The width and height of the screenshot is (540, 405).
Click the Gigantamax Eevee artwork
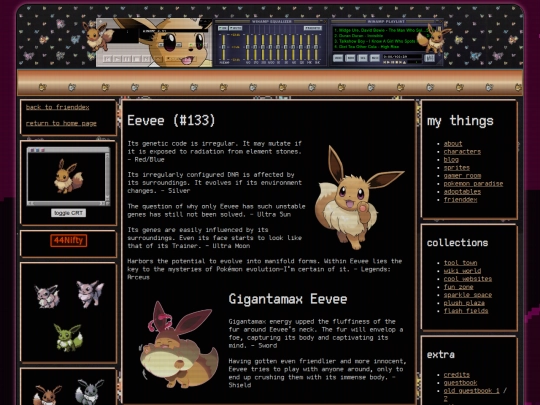pyautogui.click(x=178, y=345)
